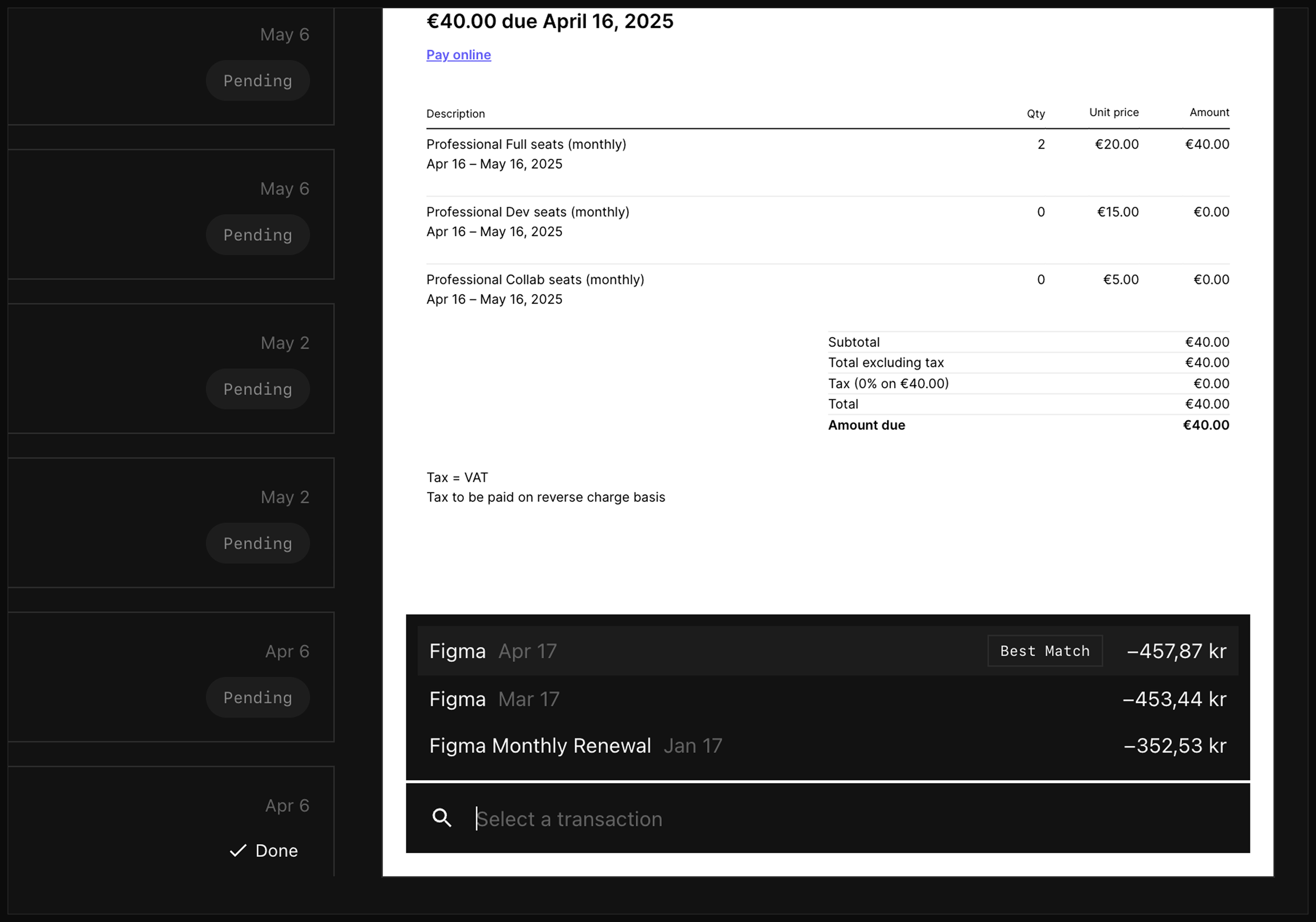Click the Professional Full seats line item
Viewport: 1316px width, 922px height.
[525, 145]
